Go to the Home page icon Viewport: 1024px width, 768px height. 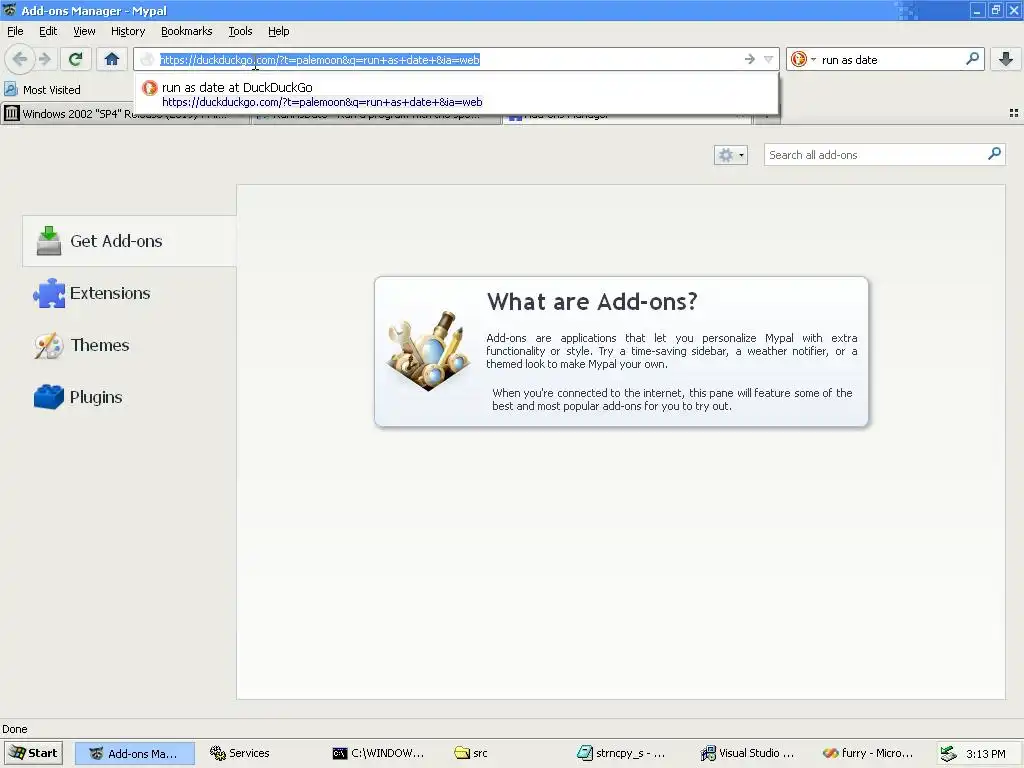click(x=112, y=59)
